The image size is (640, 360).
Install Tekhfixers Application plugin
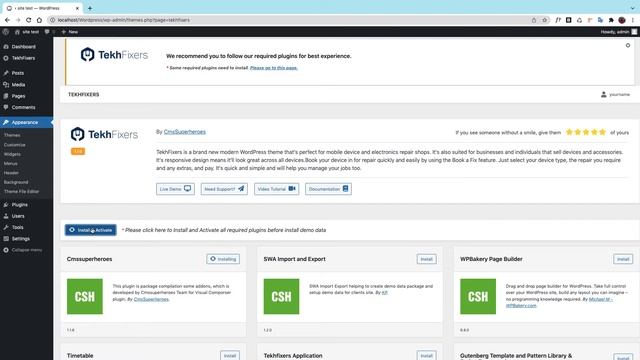click(x=427, y=356)
